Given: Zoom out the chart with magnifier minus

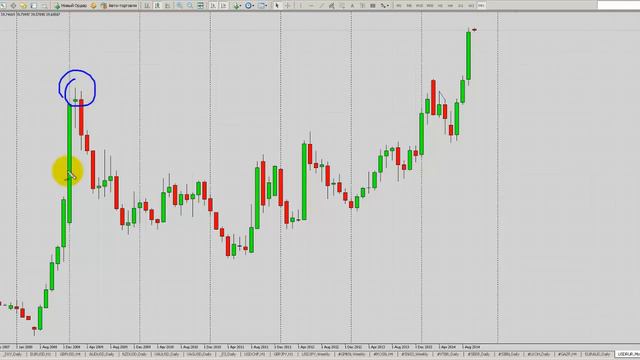Looking at the screenshot, I should (190, 6).
